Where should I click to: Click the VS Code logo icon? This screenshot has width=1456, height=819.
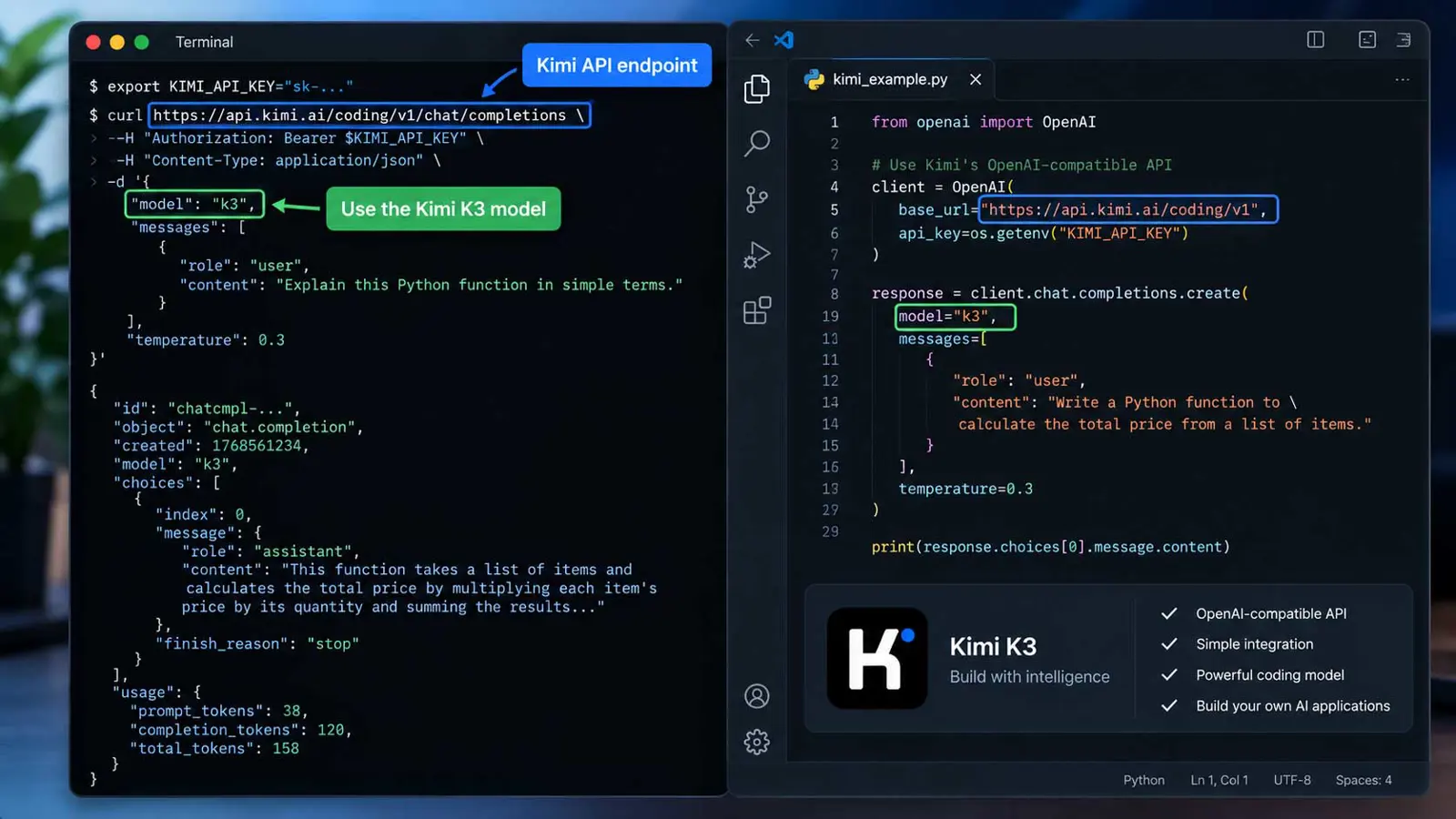click(784, 40)
